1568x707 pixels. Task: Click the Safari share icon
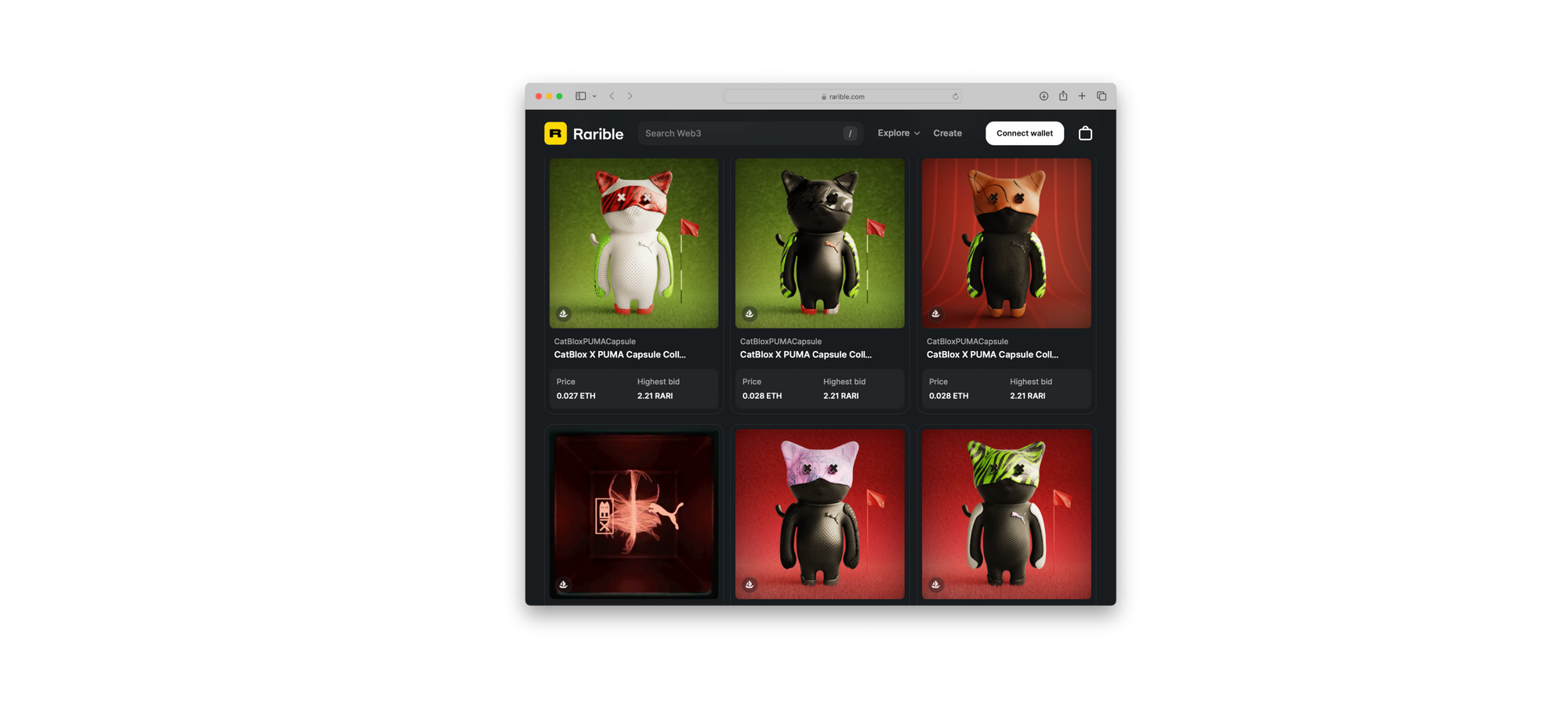[x=1063, y=96]
